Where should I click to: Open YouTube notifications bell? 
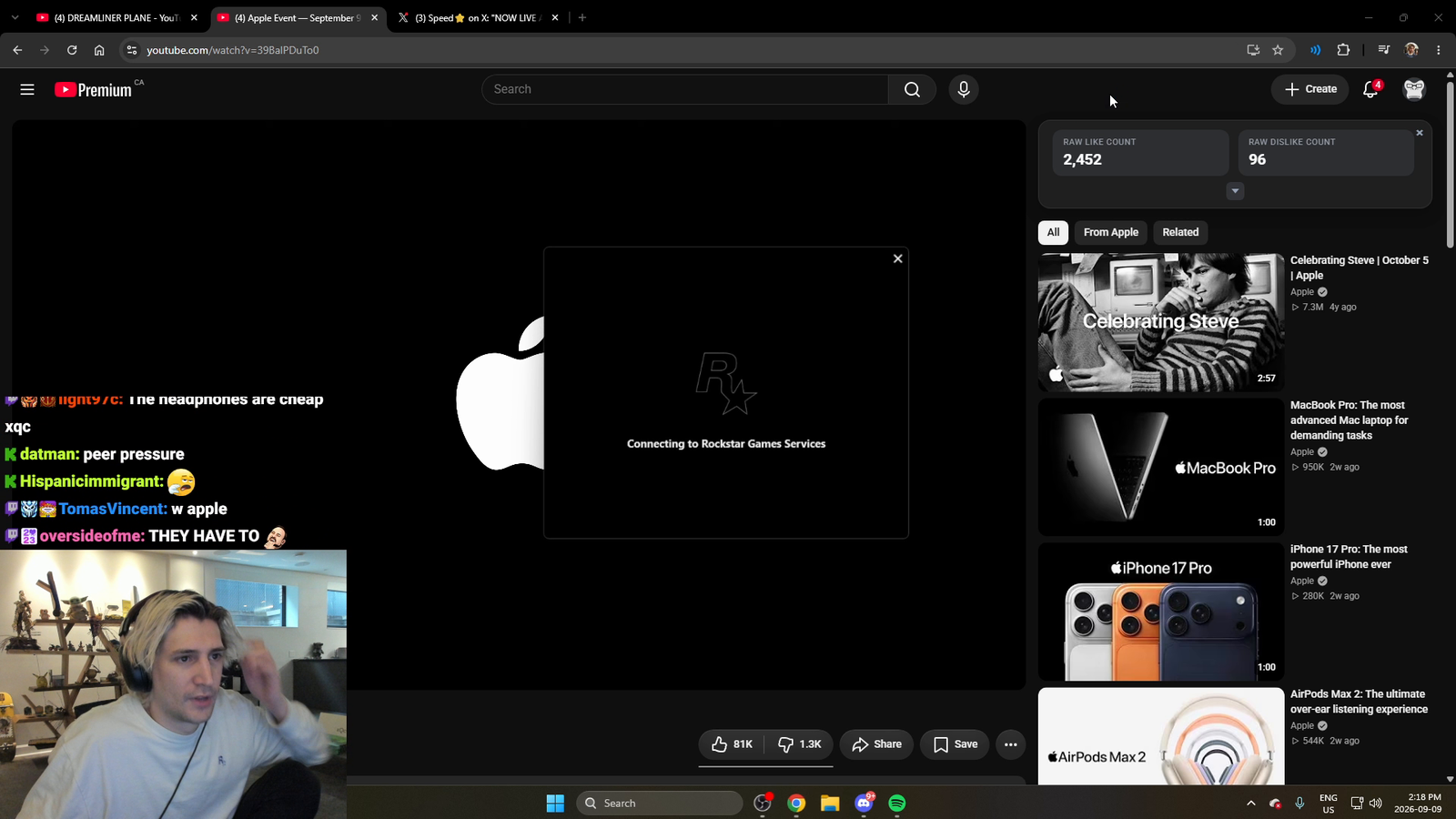(1370, 89)
